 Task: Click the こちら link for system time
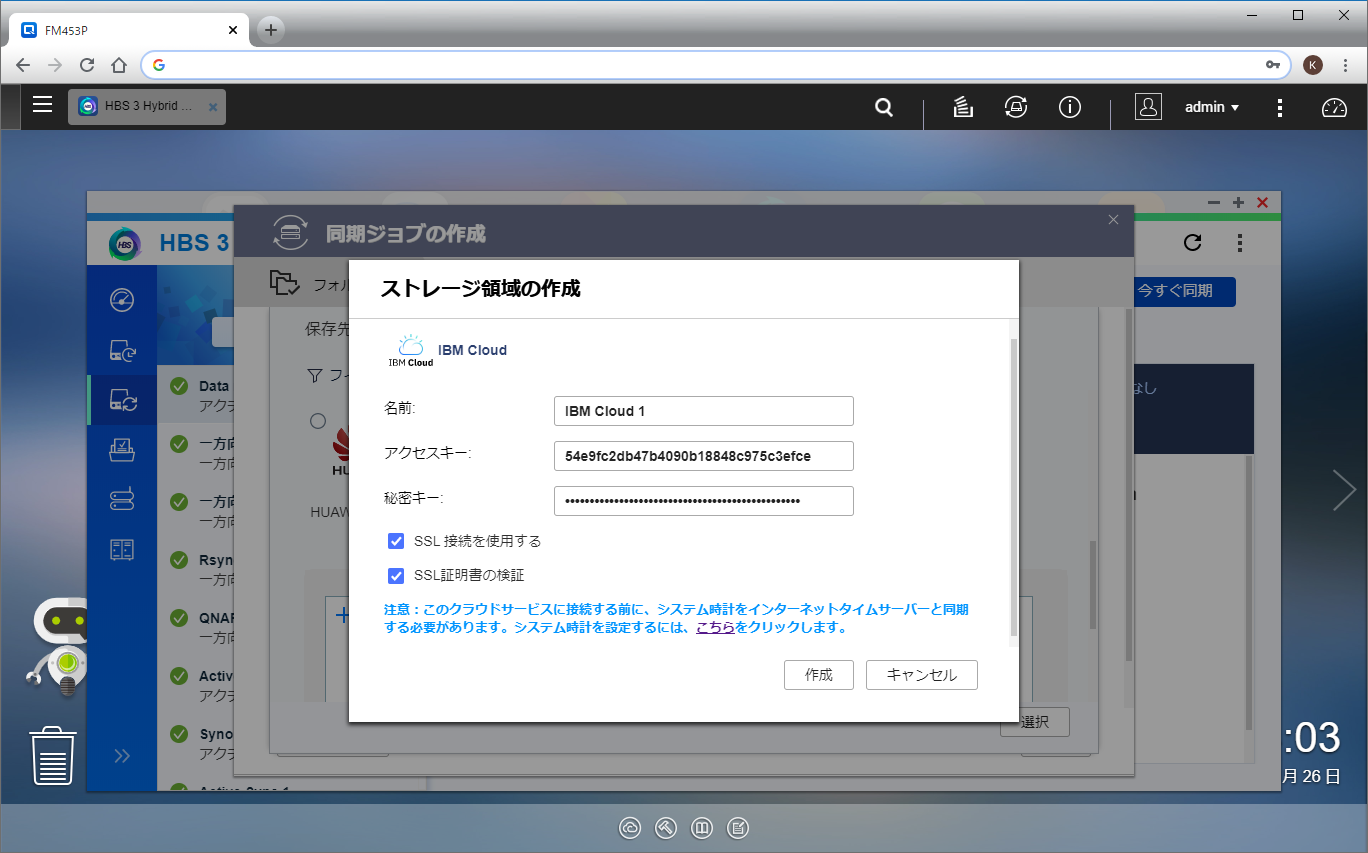point(715,628)
